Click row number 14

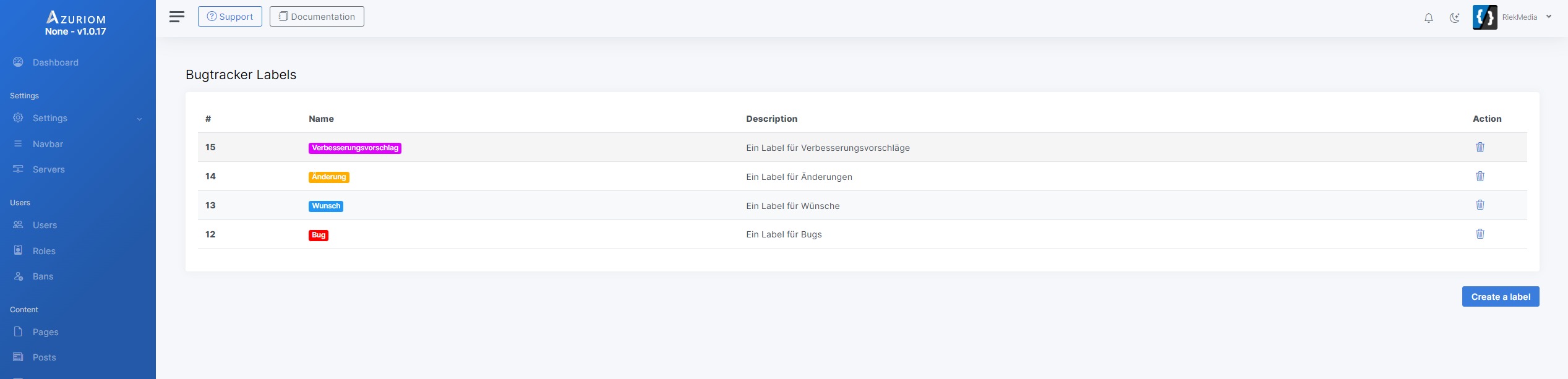point(210,176)
